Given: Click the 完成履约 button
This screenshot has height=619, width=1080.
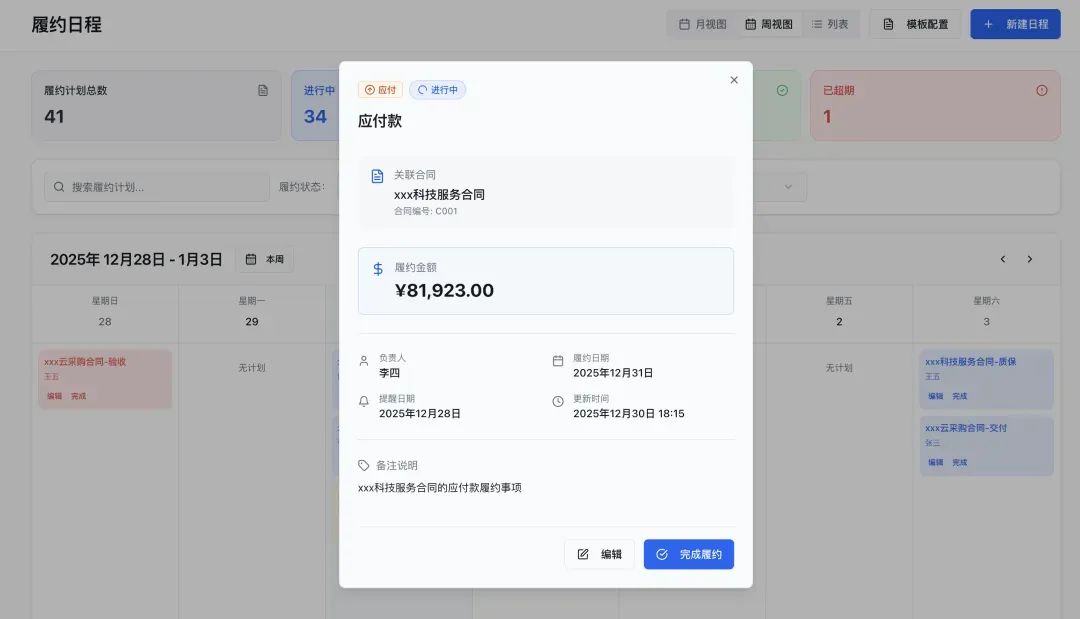Looking at the screenshot, I should tap(689, 554).
